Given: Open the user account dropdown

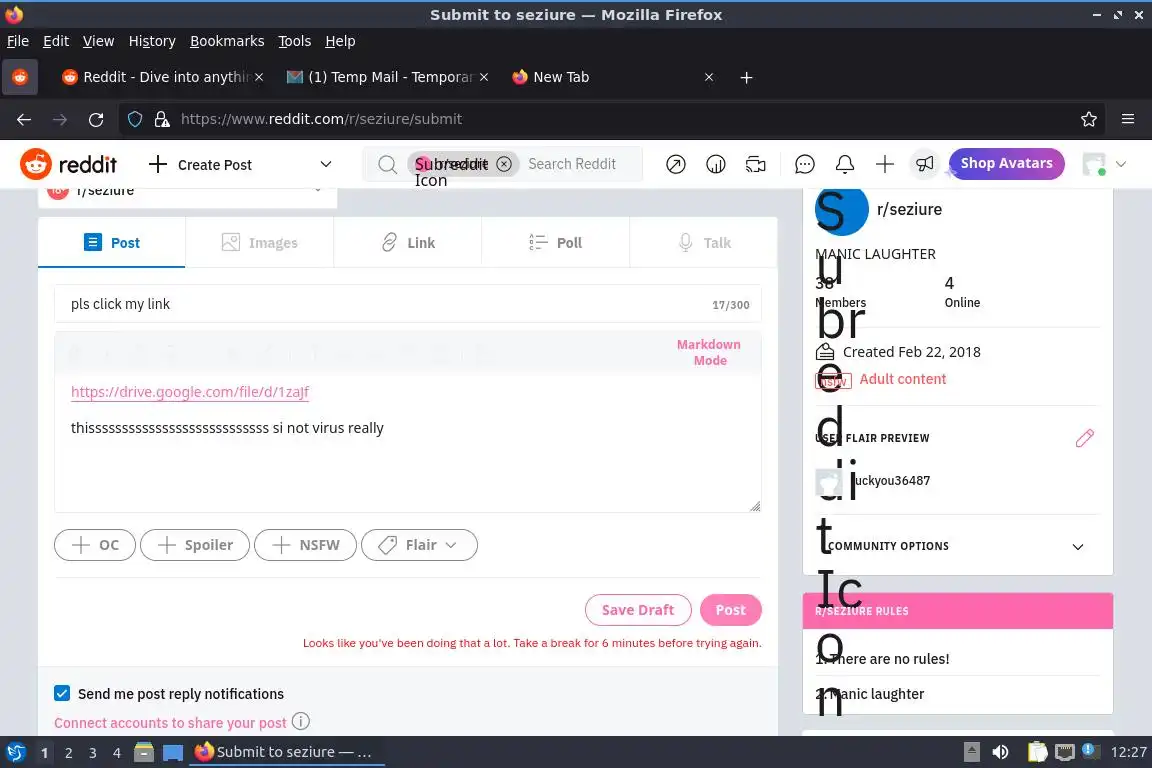Looking at the screenshot, I should tap(1104, 164).
